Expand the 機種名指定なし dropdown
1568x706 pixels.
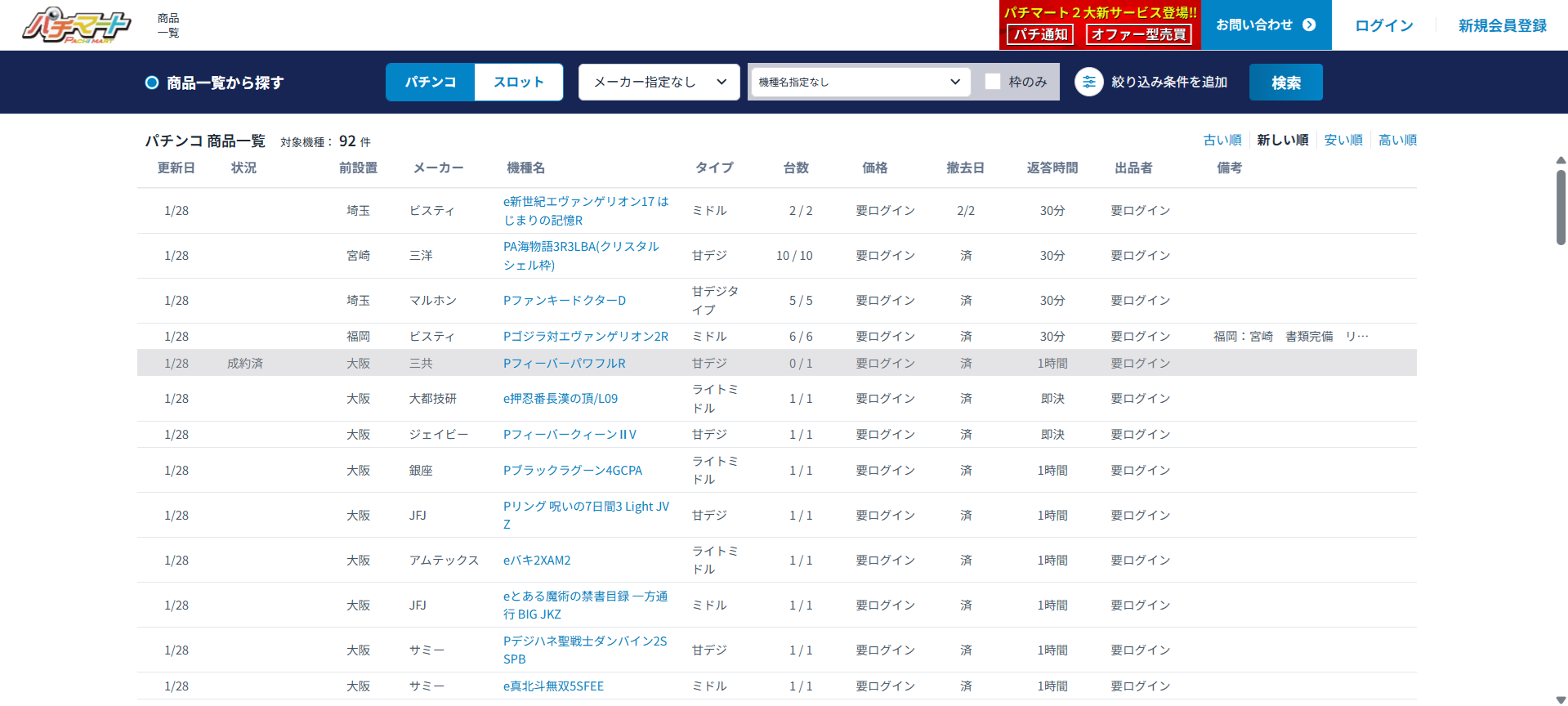coord(860,82)
